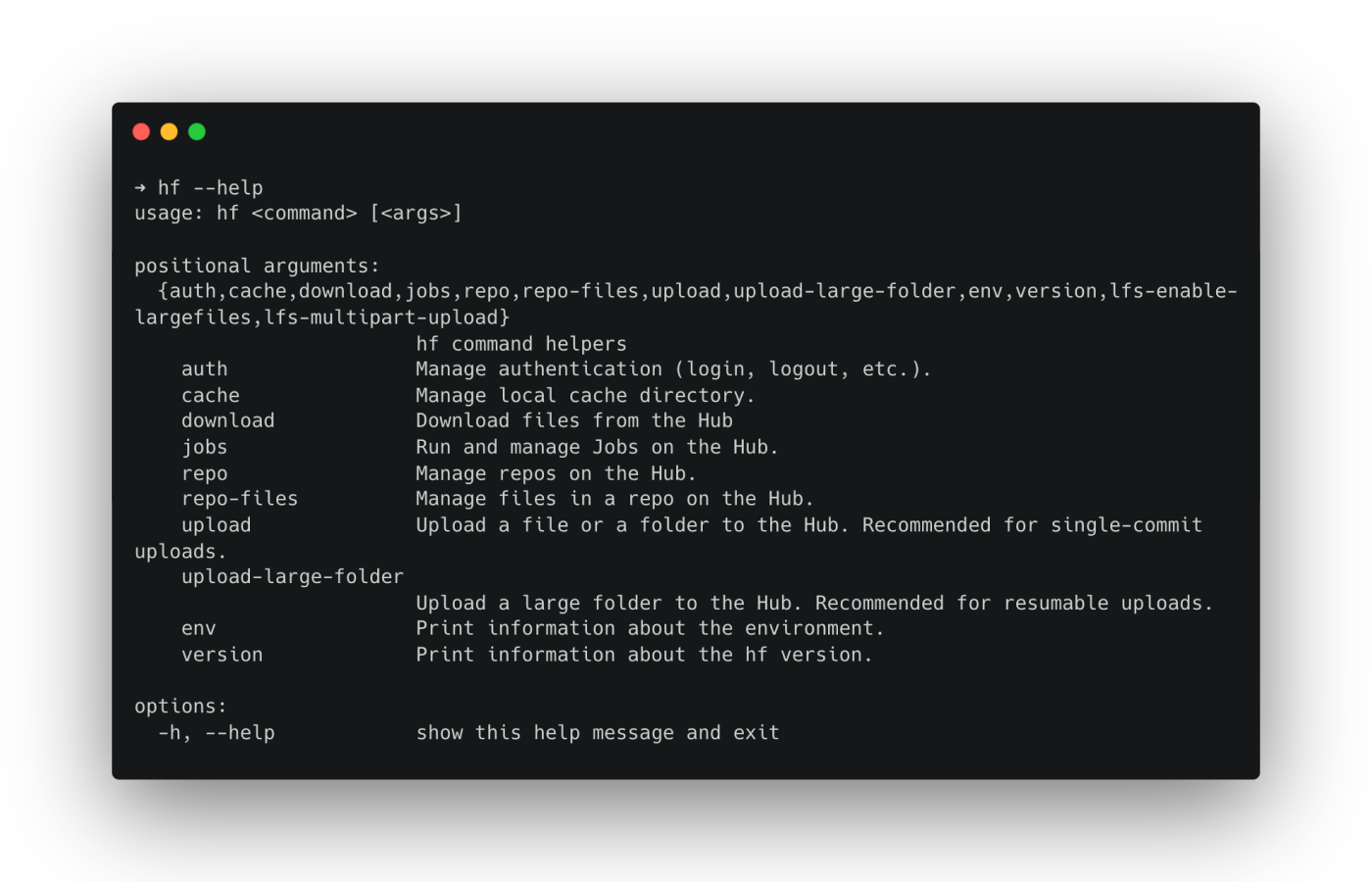
Task: Click the "positional arguments:" heading
Action: [x=257, y=266]
